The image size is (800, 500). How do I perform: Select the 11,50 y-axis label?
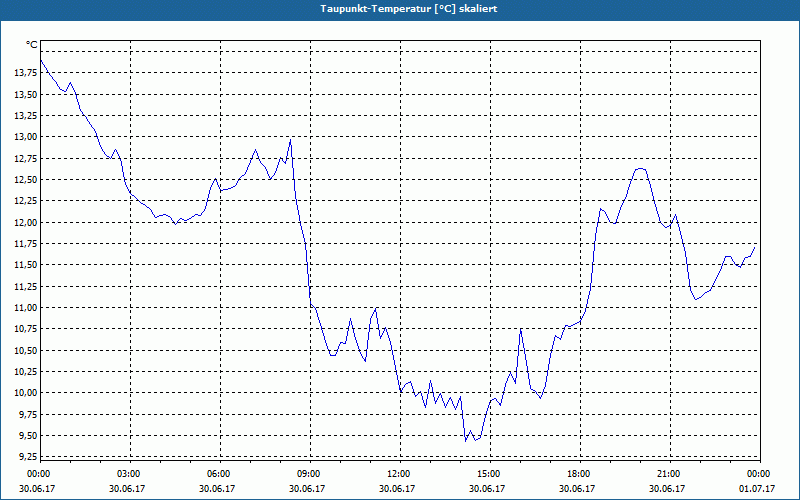(x=26, y=265)
